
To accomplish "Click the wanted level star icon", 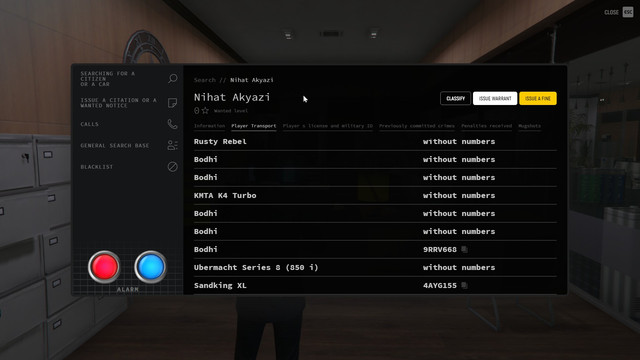I will coord(205,111).
